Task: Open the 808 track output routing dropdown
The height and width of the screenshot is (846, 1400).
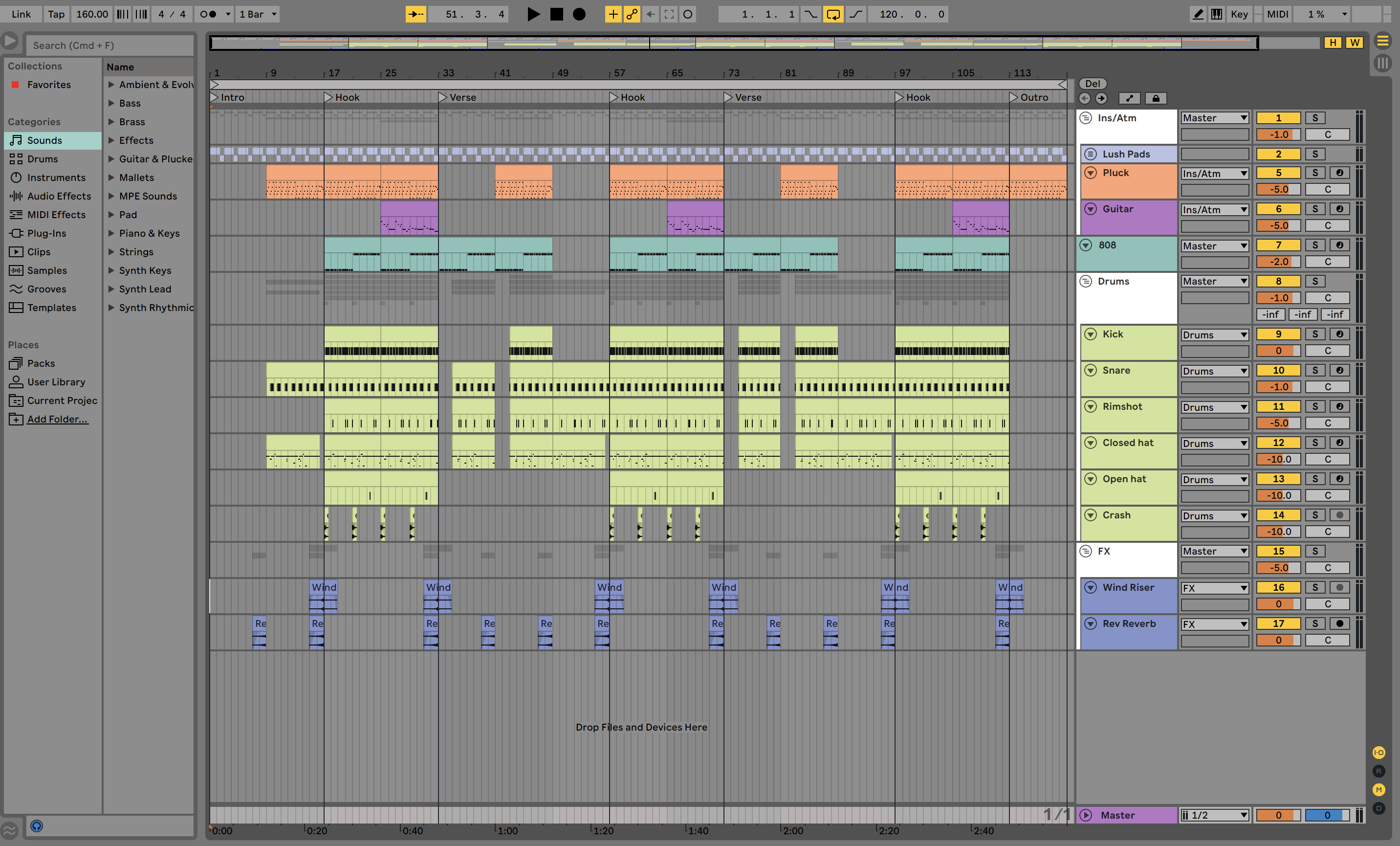Action: (1214, 246)
